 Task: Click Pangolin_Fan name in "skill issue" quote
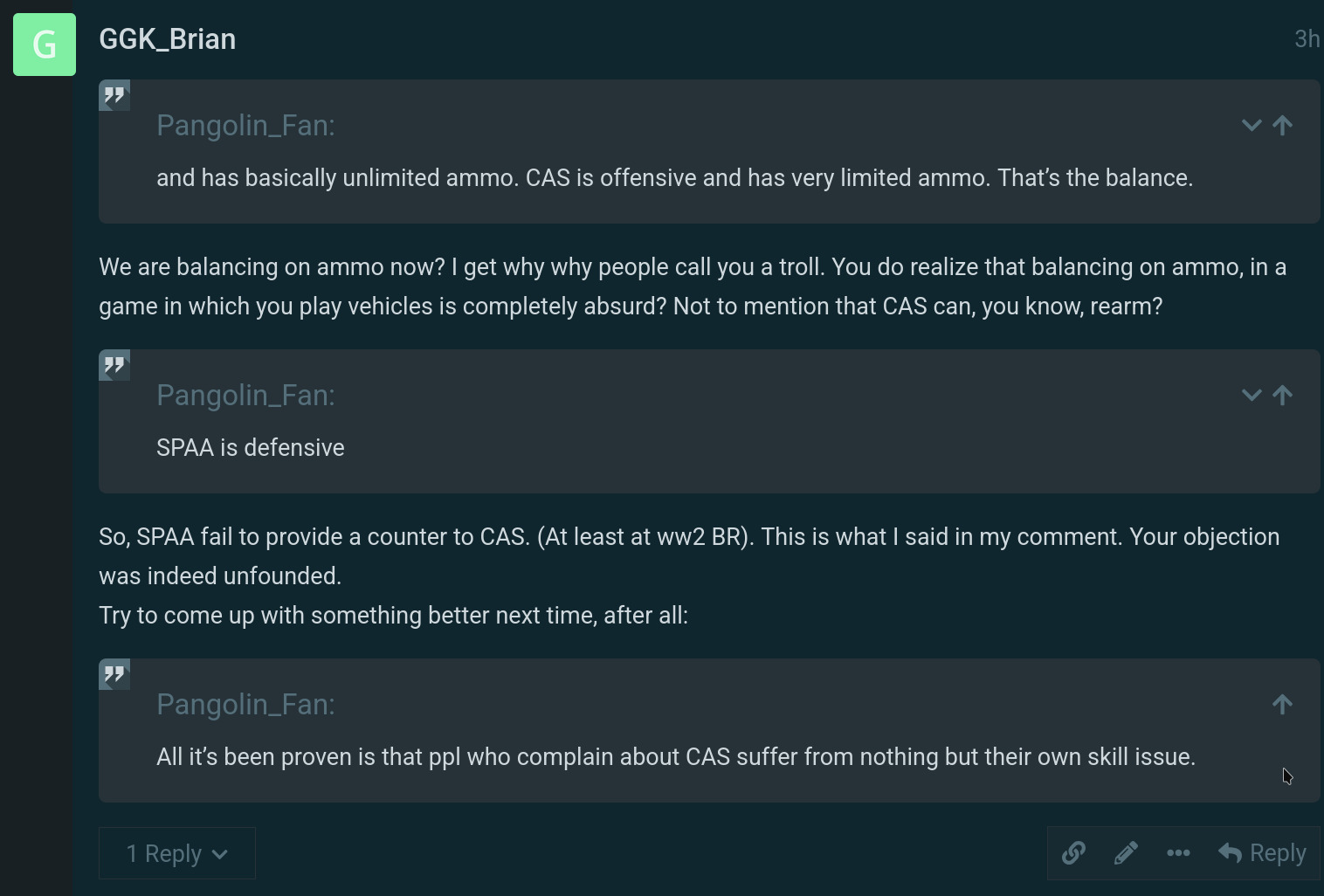click(x=245, y=705)
